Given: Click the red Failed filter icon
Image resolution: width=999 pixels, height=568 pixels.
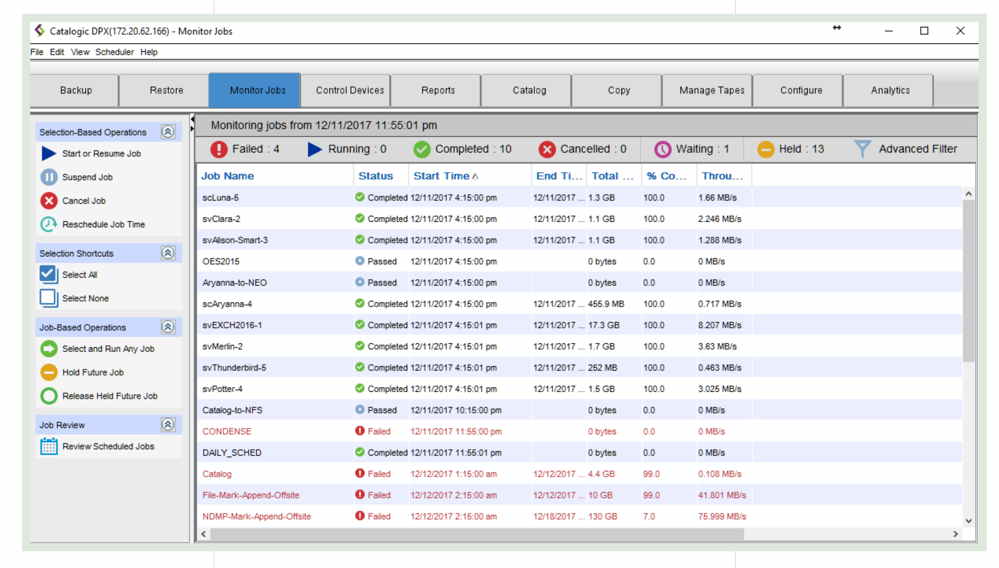Looking at the screenshot, I should [x=219, y=149].
